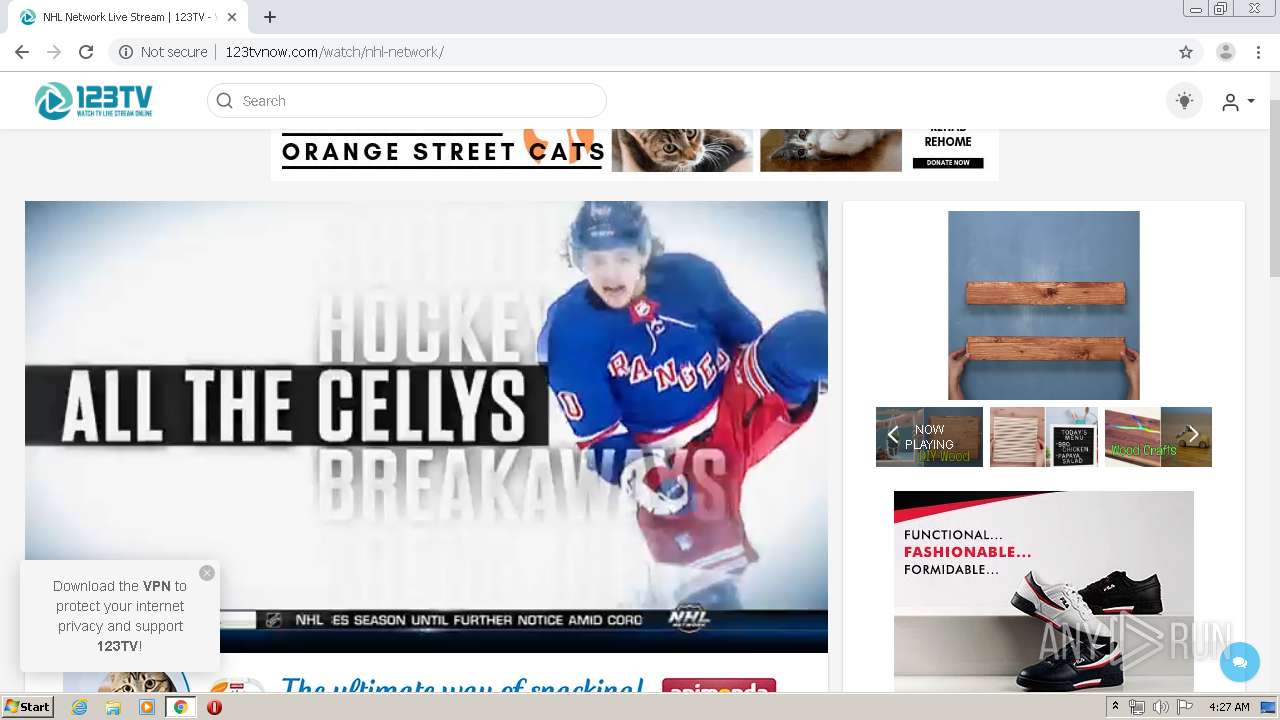Select the Wood Crafts thumbnail

(1158, 437)
